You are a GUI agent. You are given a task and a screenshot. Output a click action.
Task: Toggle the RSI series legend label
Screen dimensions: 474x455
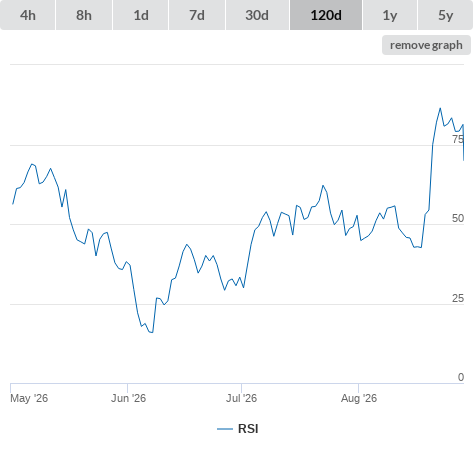[x=248, y=429]
